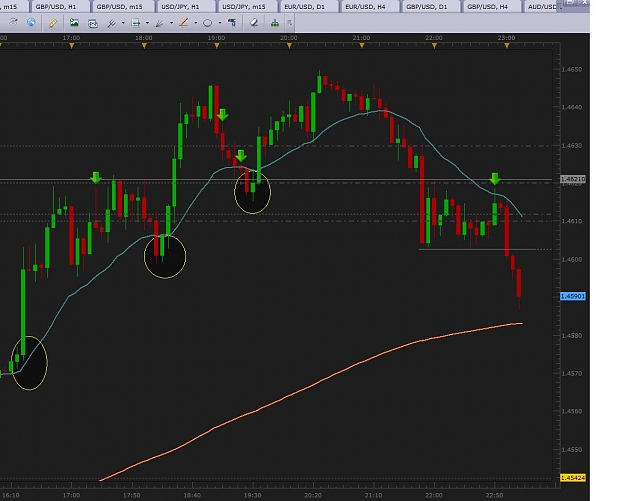Select the eraser delete tool
625x501 pixels.
pos(254,23)
